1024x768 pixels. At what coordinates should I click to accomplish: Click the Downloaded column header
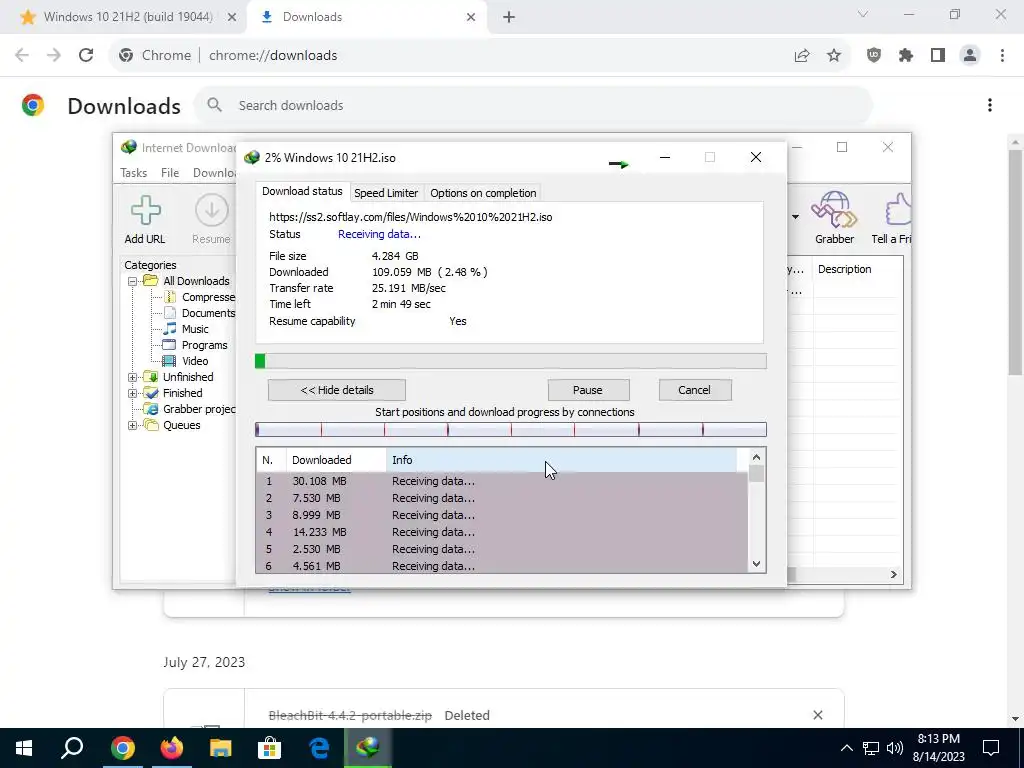(336, 460)
